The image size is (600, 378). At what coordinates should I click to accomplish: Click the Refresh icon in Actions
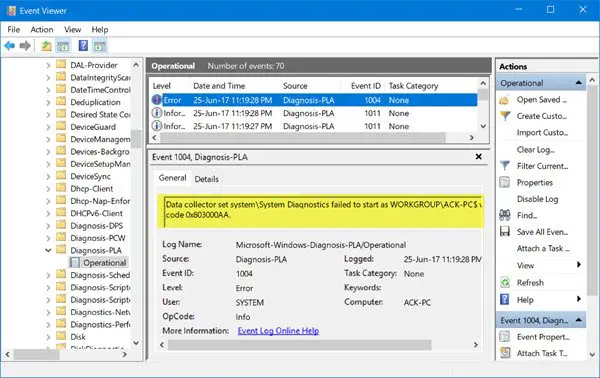(x=505, y=282)
